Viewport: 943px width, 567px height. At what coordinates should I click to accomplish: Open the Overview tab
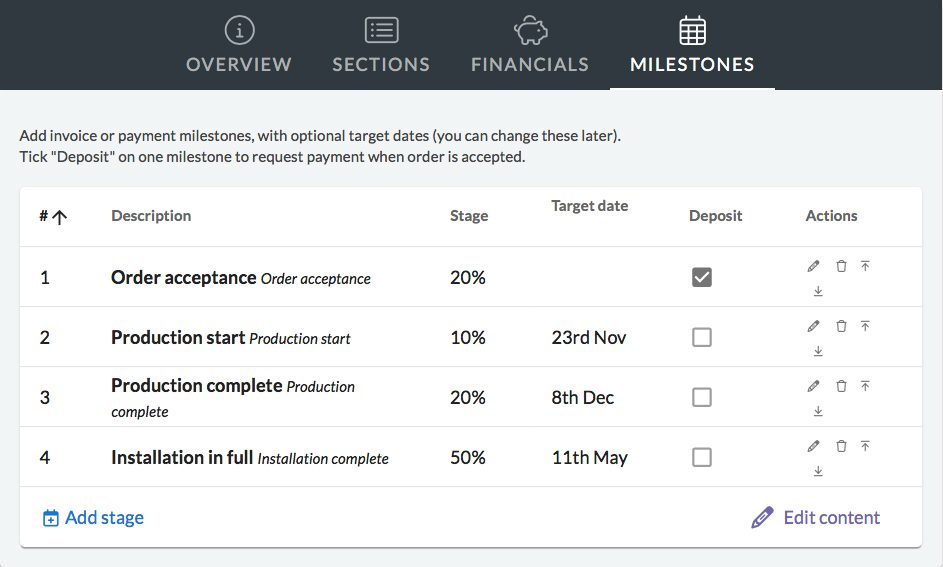coord(239,45)
